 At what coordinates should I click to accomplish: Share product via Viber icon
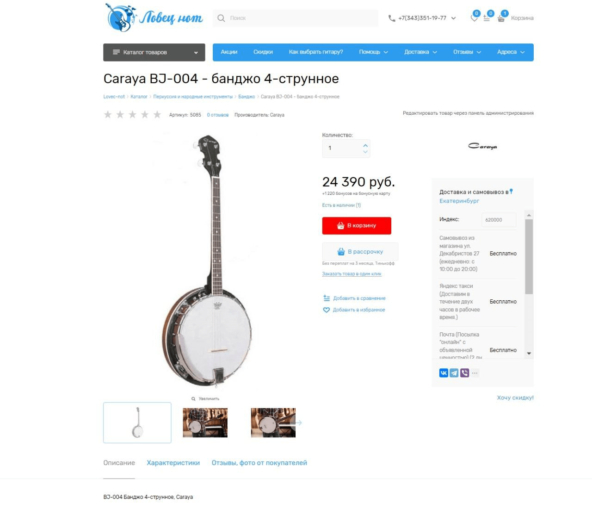point(464,373)
